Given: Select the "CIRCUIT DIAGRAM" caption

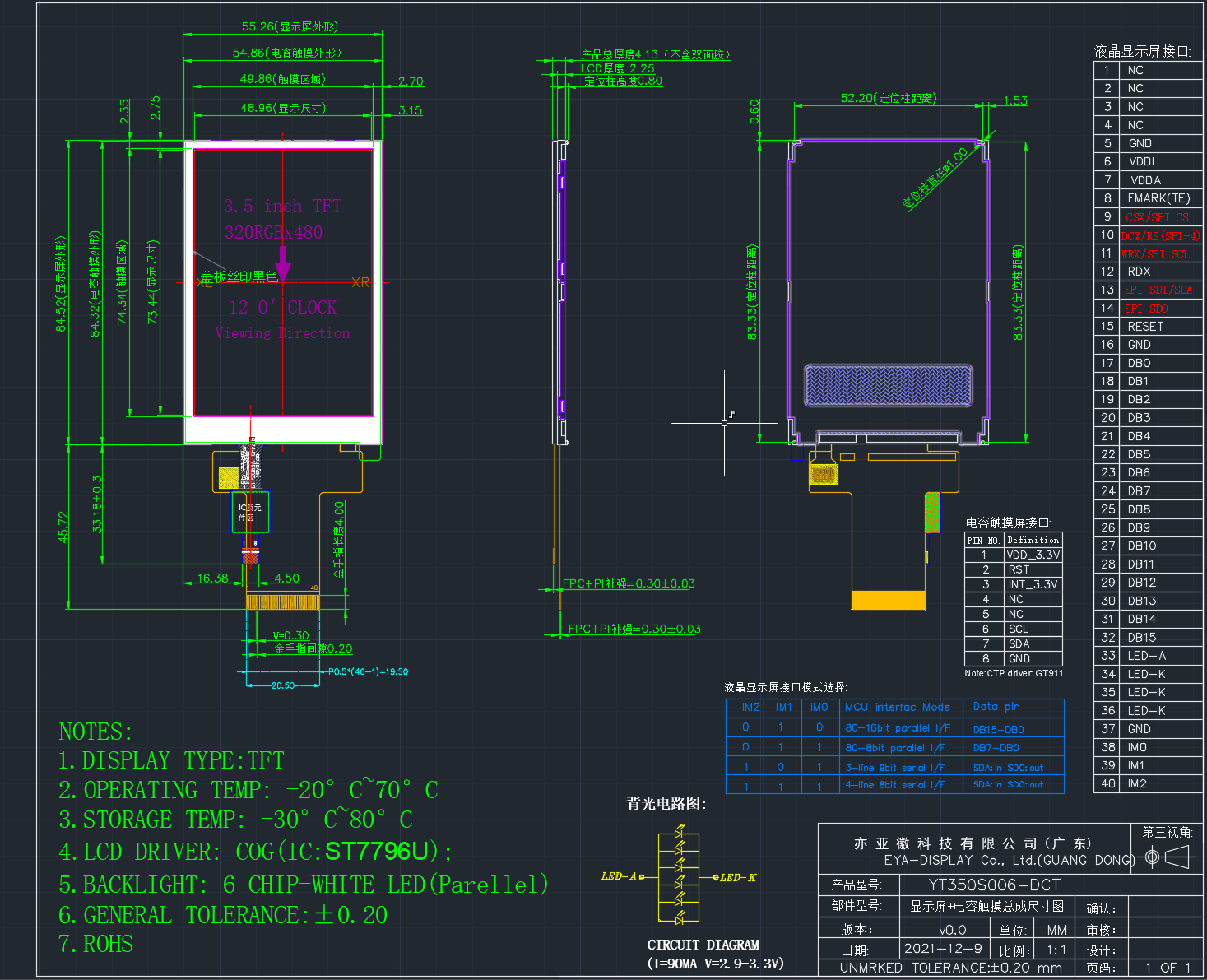Looking at the screenshot, I should point(703,945).
